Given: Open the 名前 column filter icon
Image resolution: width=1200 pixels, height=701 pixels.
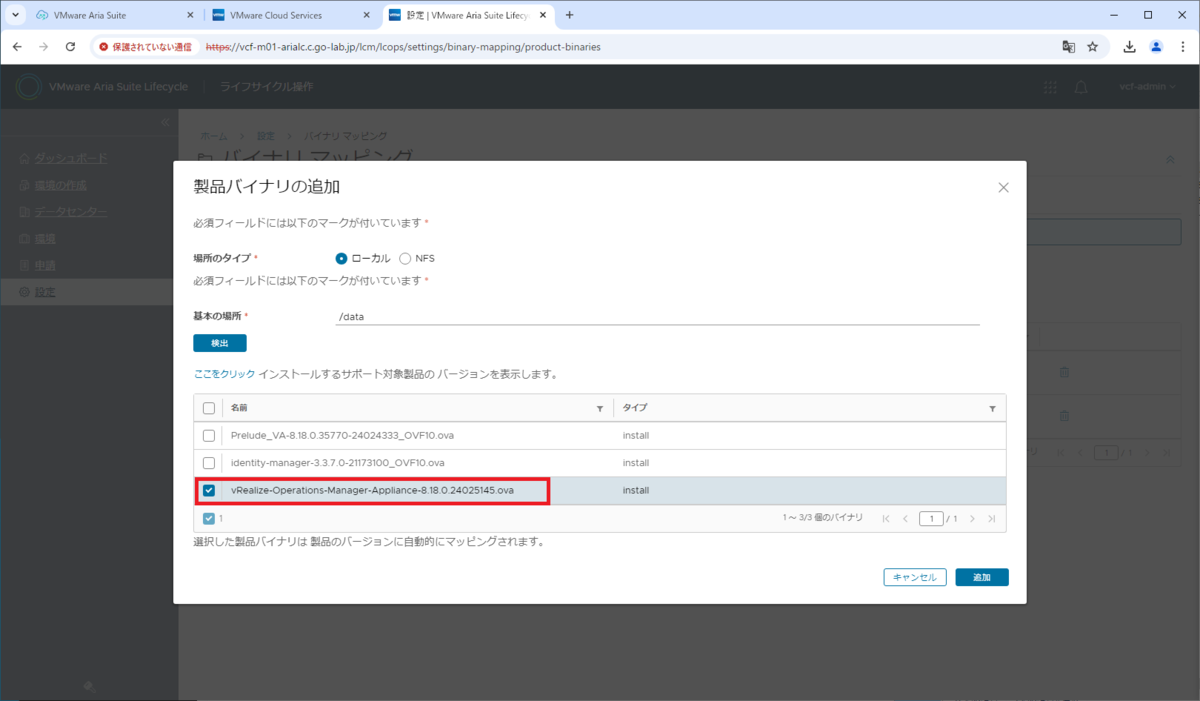Looking at the screenshot, I should (x=600, y=408).
